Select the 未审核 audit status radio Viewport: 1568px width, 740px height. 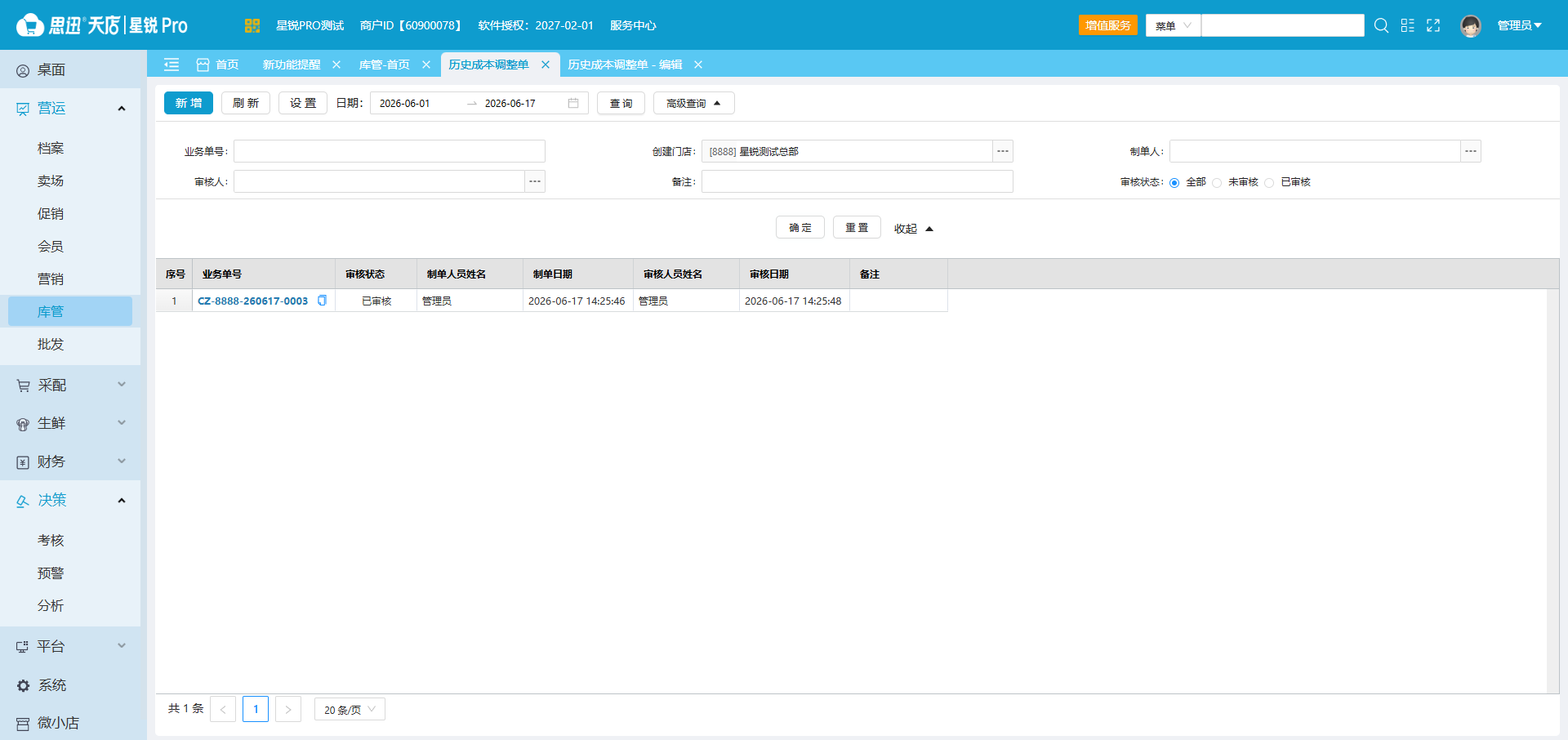tap(1217, 182)
